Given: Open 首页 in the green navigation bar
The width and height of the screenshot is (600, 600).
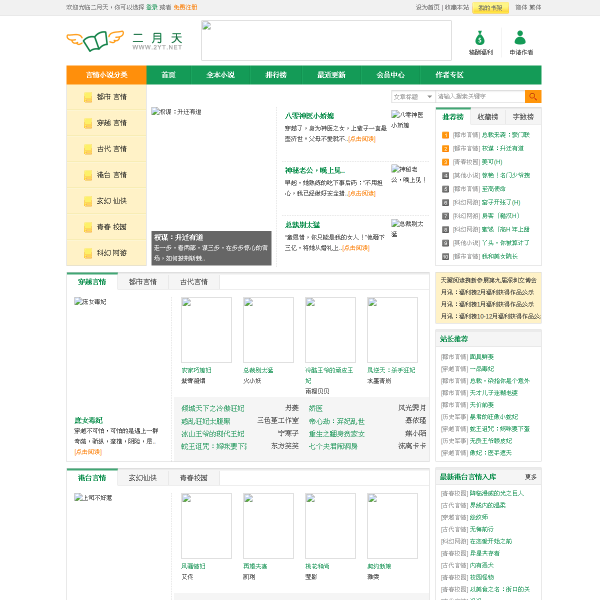Looking at the screenshot, I should 168,75.
